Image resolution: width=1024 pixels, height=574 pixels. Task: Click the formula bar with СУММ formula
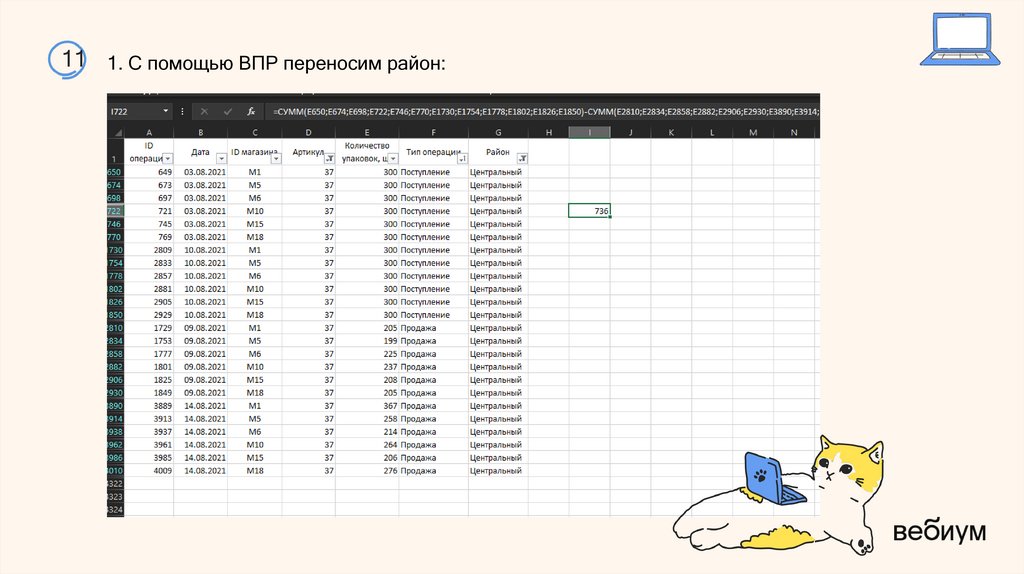pos(545,112)
